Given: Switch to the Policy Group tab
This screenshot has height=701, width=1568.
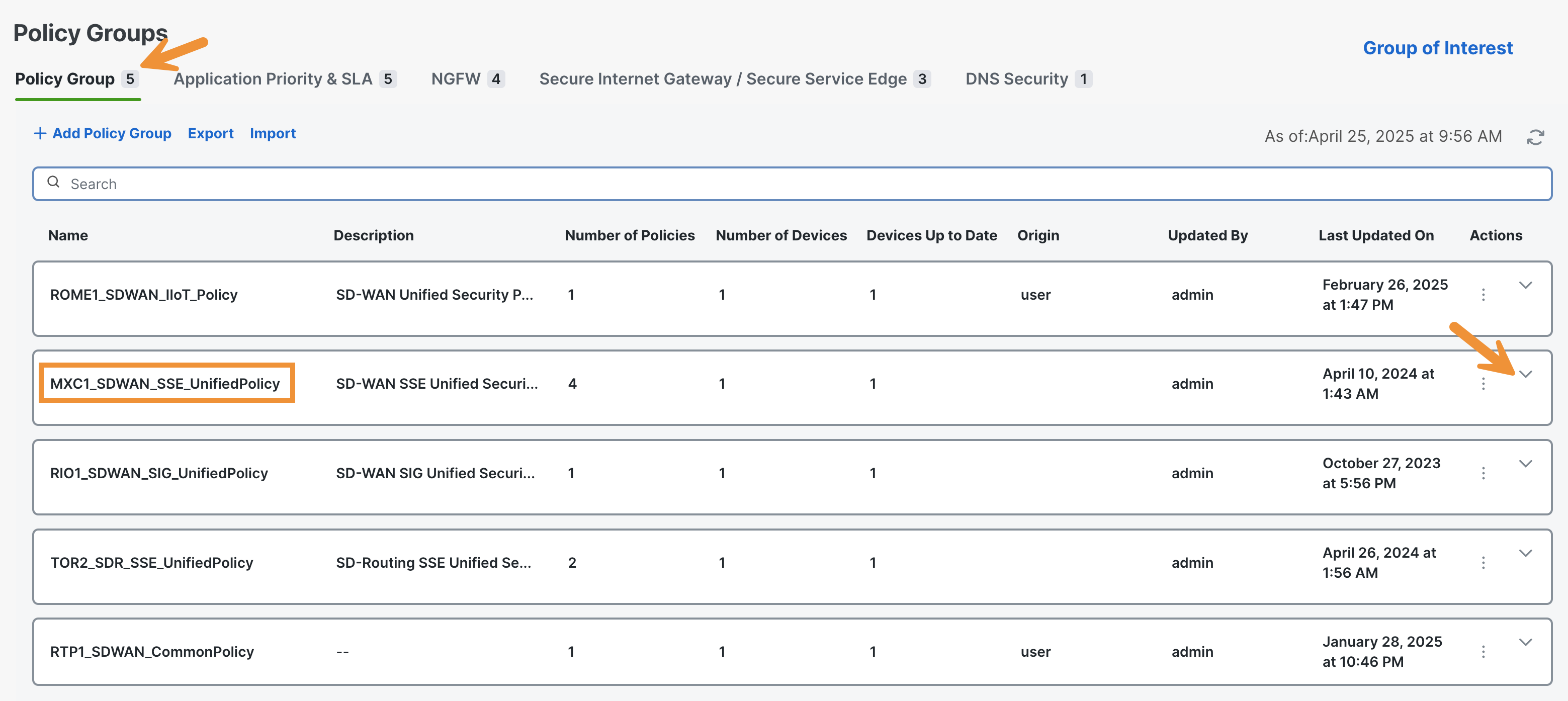Looking at the screenshot, I should [x=77, y=79].
